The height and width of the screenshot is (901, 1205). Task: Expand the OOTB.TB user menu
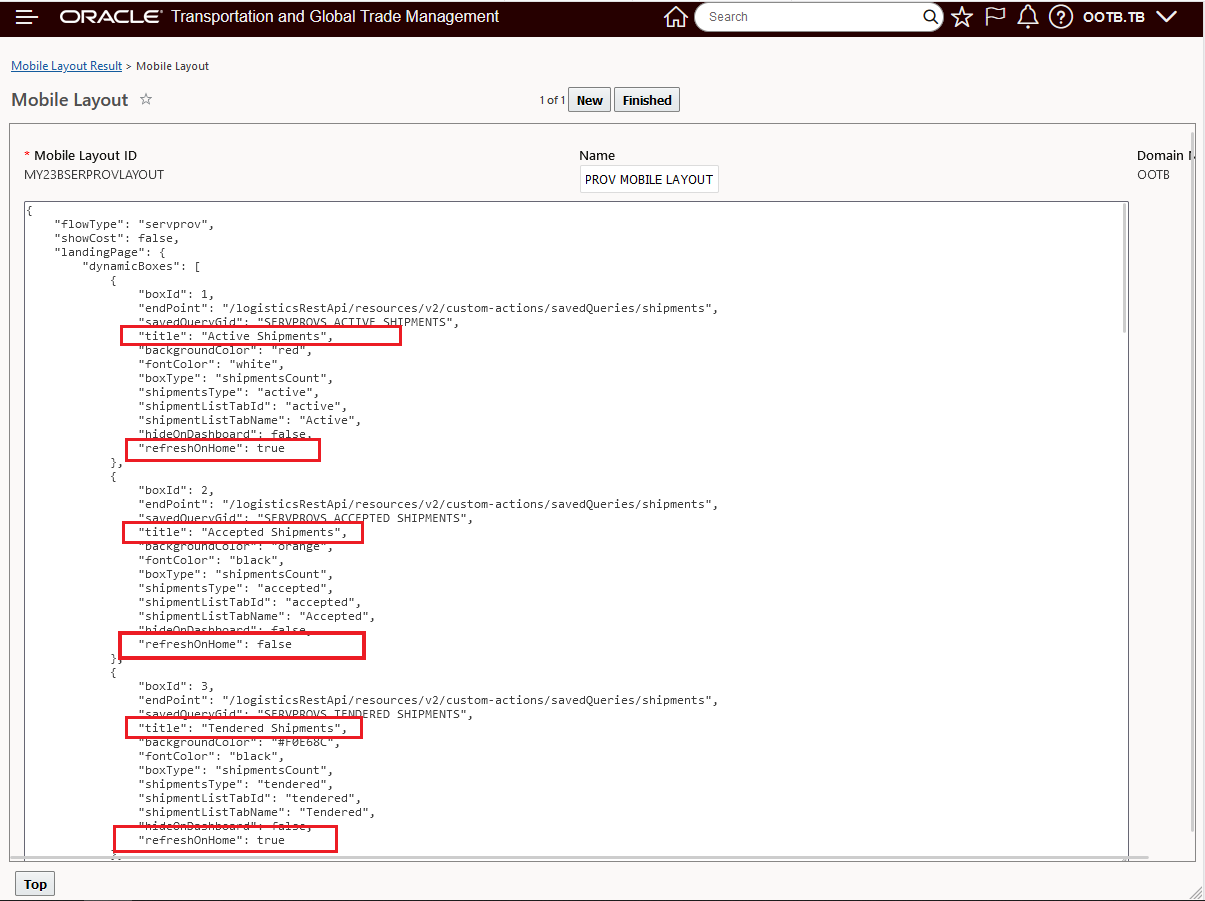coord(1130,17)
